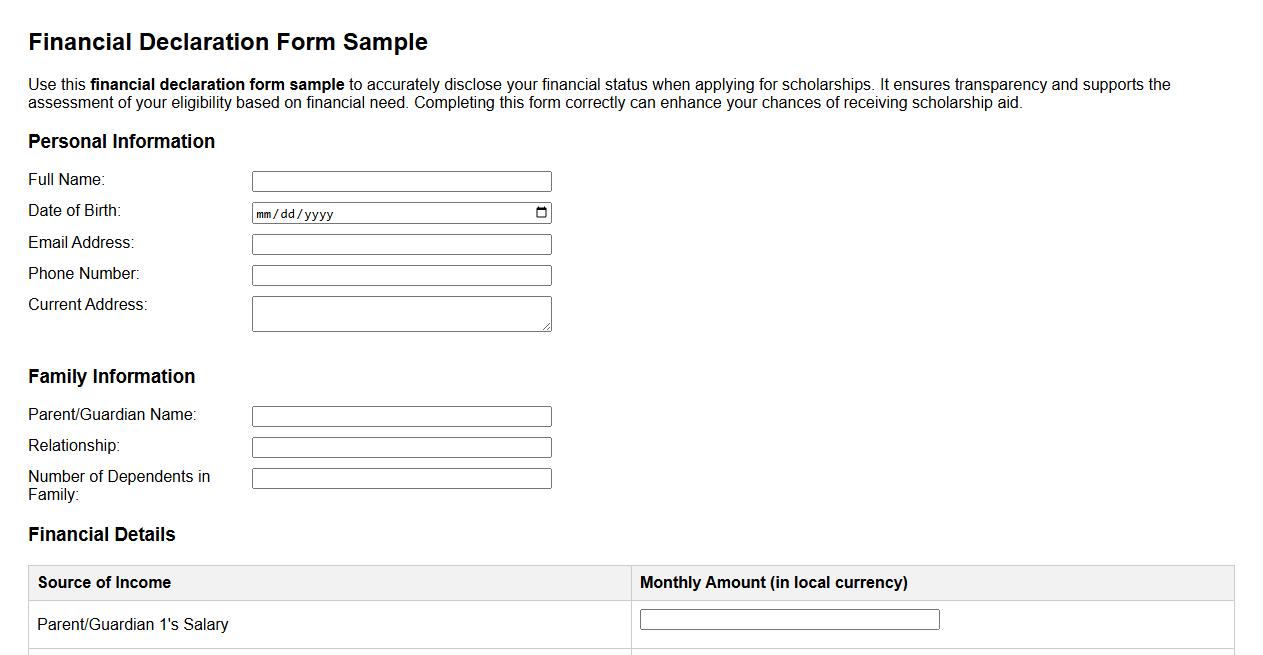Viewport: 1263px width, 655px height.
Task: Click the Financial Details section heading
Action: click(101, 534)
